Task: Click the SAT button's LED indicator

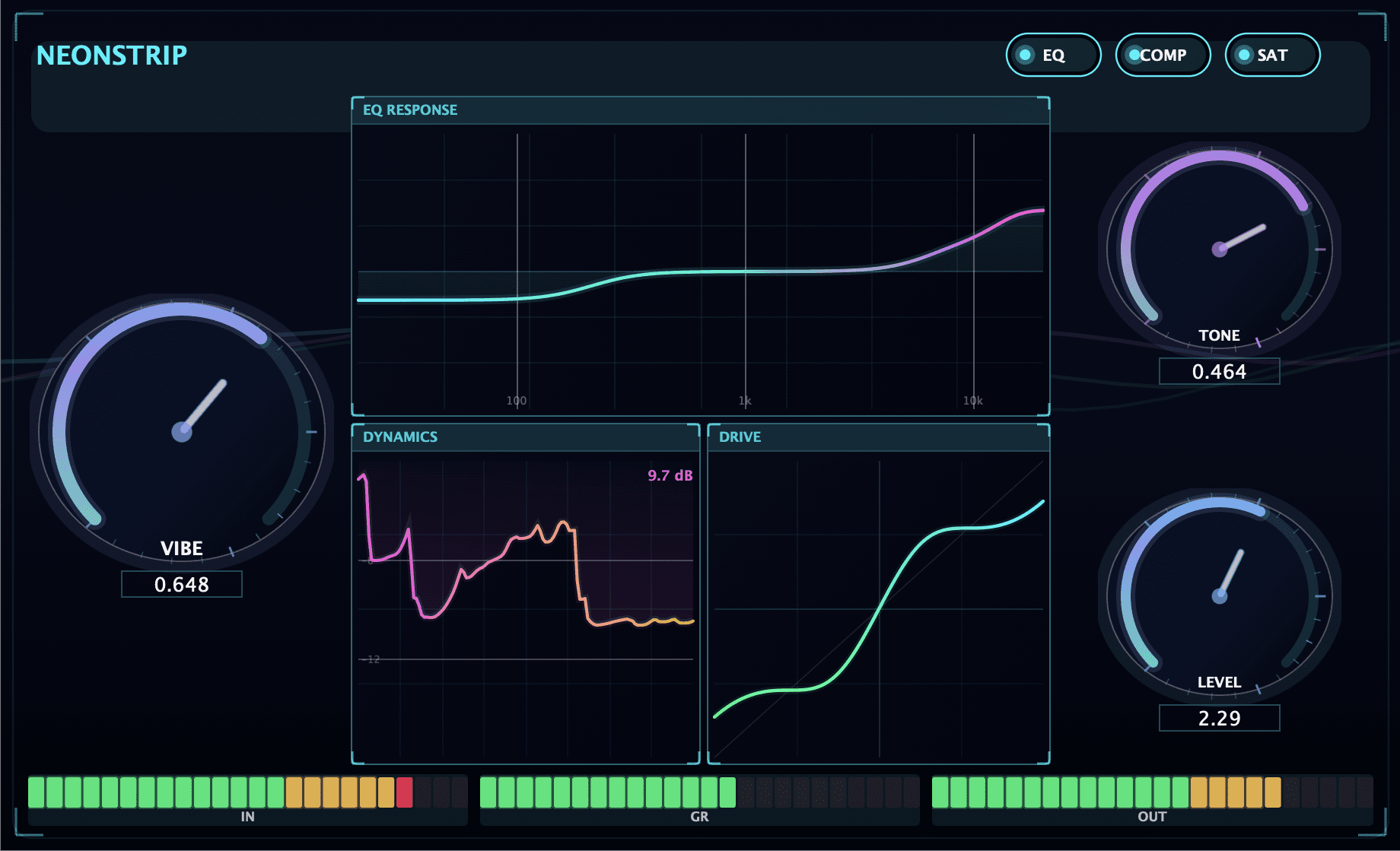Action: coord(1245,54)
